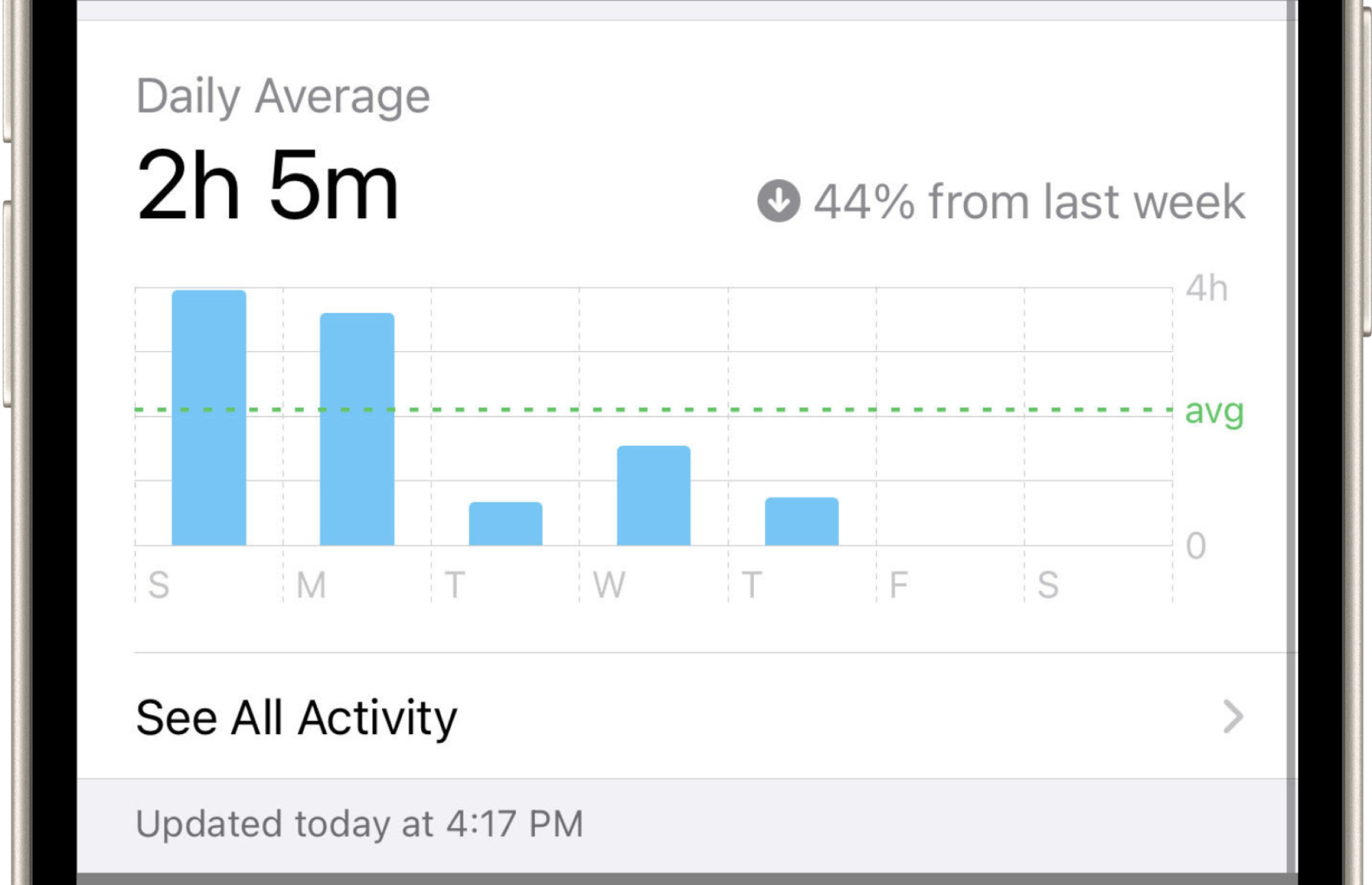The height and width of the screenshot is (885, 1372).
Task: Tap the F label for Friday
Action: [900, 585]
